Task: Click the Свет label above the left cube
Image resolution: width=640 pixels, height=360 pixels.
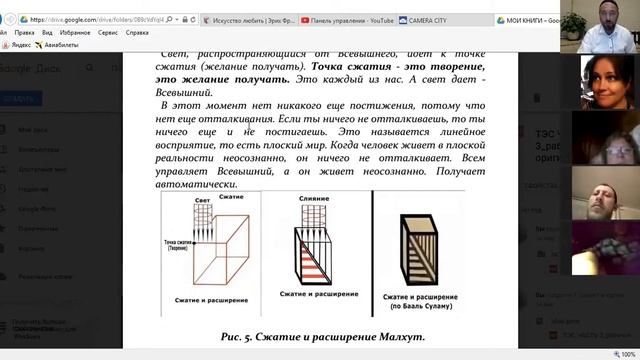Action: [x=202, y=200]
